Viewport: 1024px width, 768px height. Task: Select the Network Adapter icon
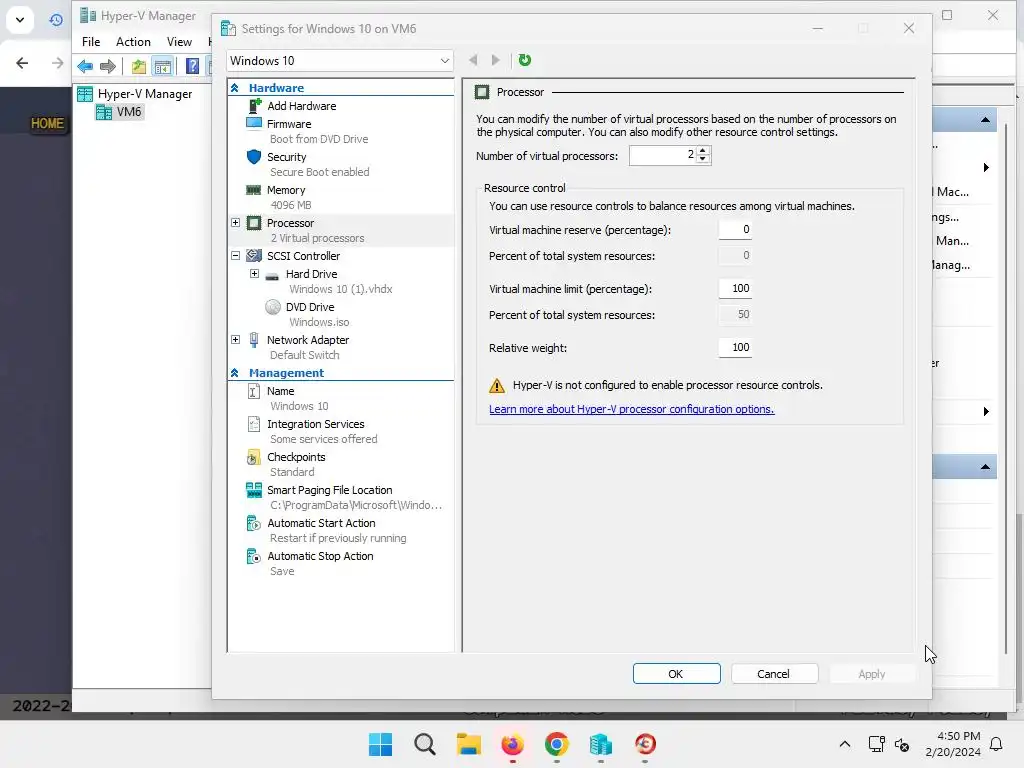(254, 340)
